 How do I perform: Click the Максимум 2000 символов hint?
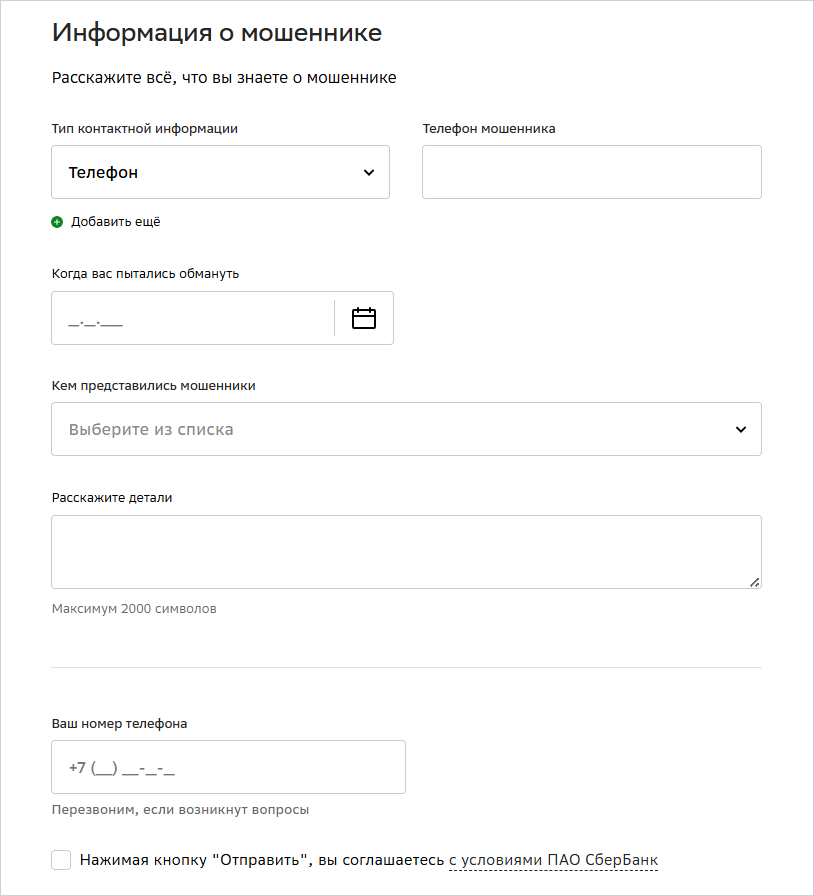134,609
